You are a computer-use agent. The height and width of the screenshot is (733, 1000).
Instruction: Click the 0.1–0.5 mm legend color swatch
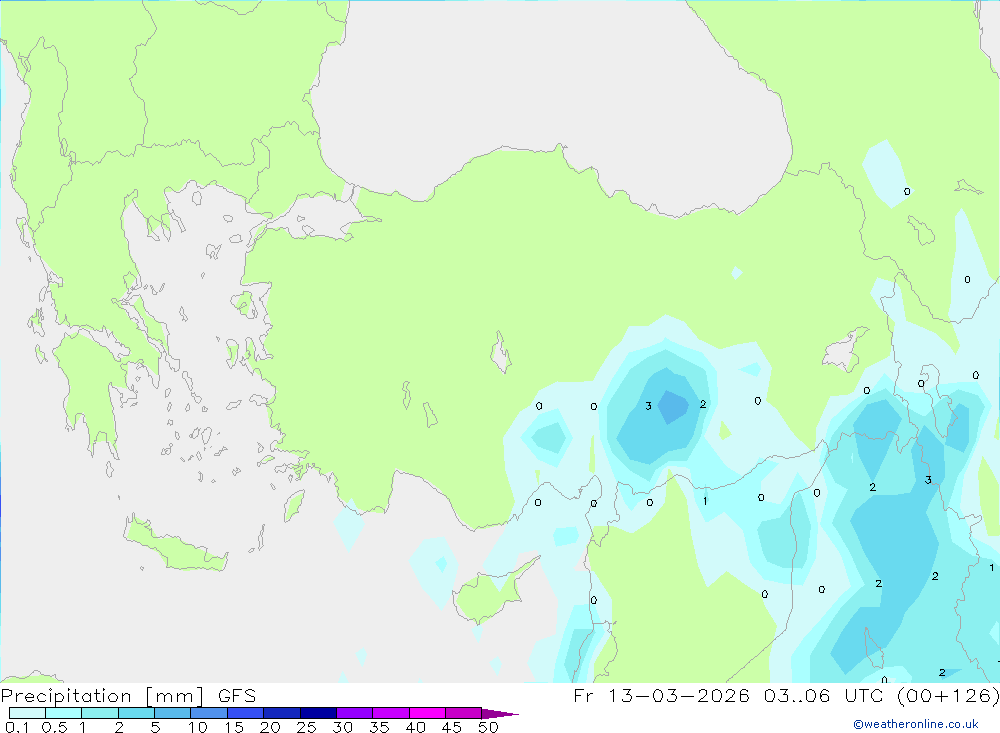(x=27, y=713)
